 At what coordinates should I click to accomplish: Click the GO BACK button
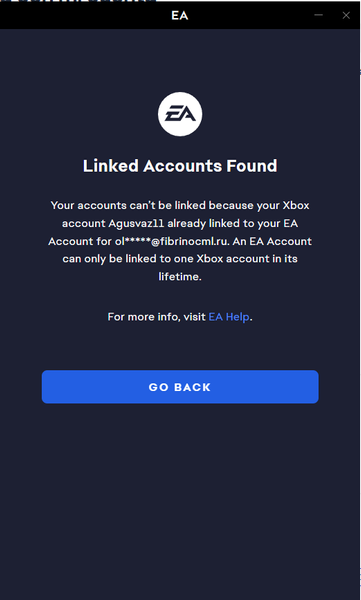180,387
